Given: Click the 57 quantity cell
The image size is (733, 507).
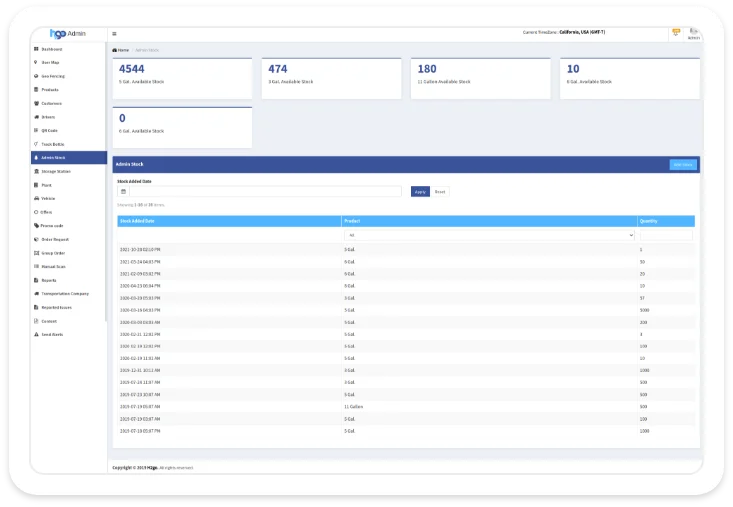Looking at the screenshot, I should click(642, 298).
